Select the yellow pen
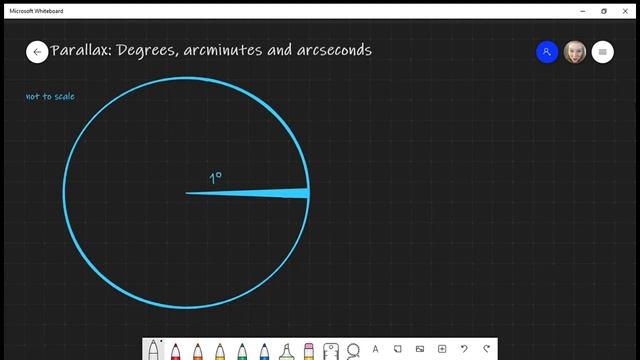 point(220,351)
